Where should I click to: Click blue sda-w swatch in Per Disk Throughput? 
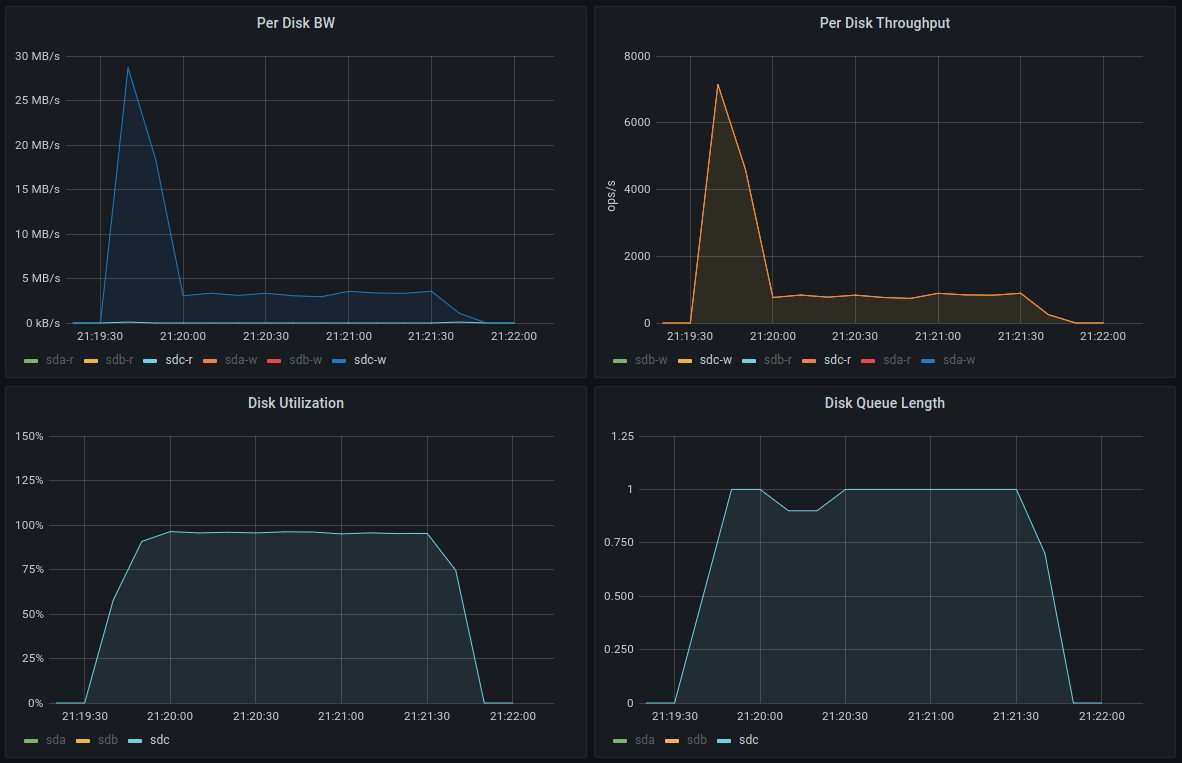928,361
